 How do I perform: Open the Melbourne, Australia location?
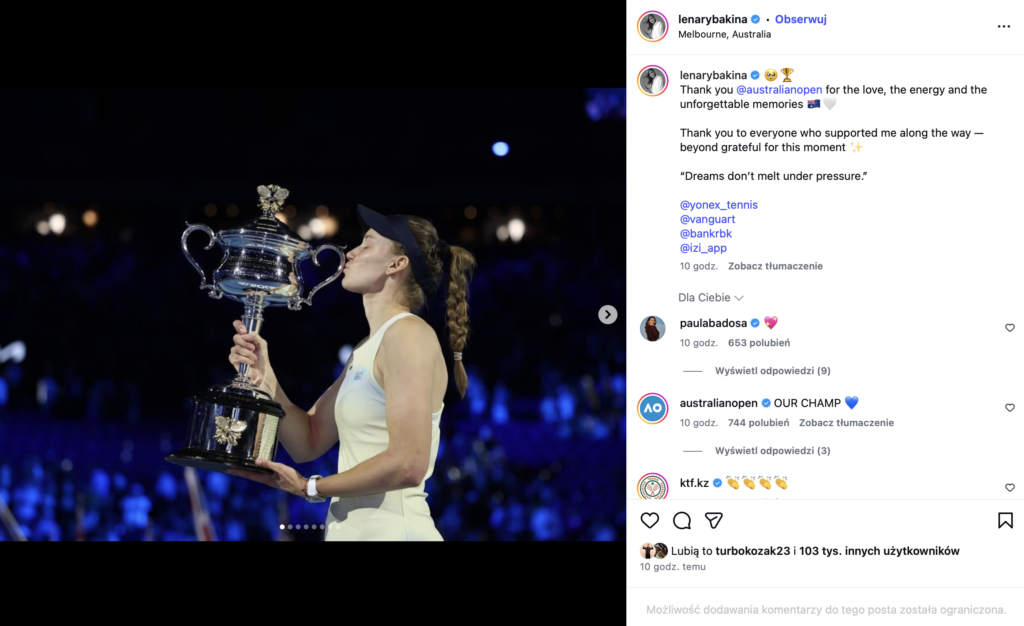(x=724, y=34)
